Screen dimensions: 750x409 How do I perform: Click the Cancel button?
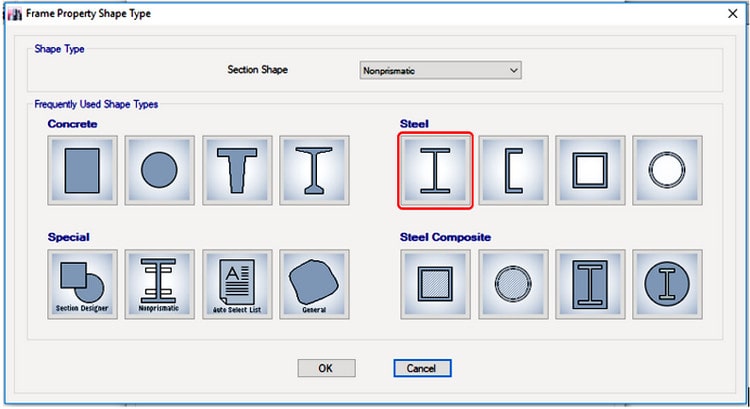click(x=422, y=368)
